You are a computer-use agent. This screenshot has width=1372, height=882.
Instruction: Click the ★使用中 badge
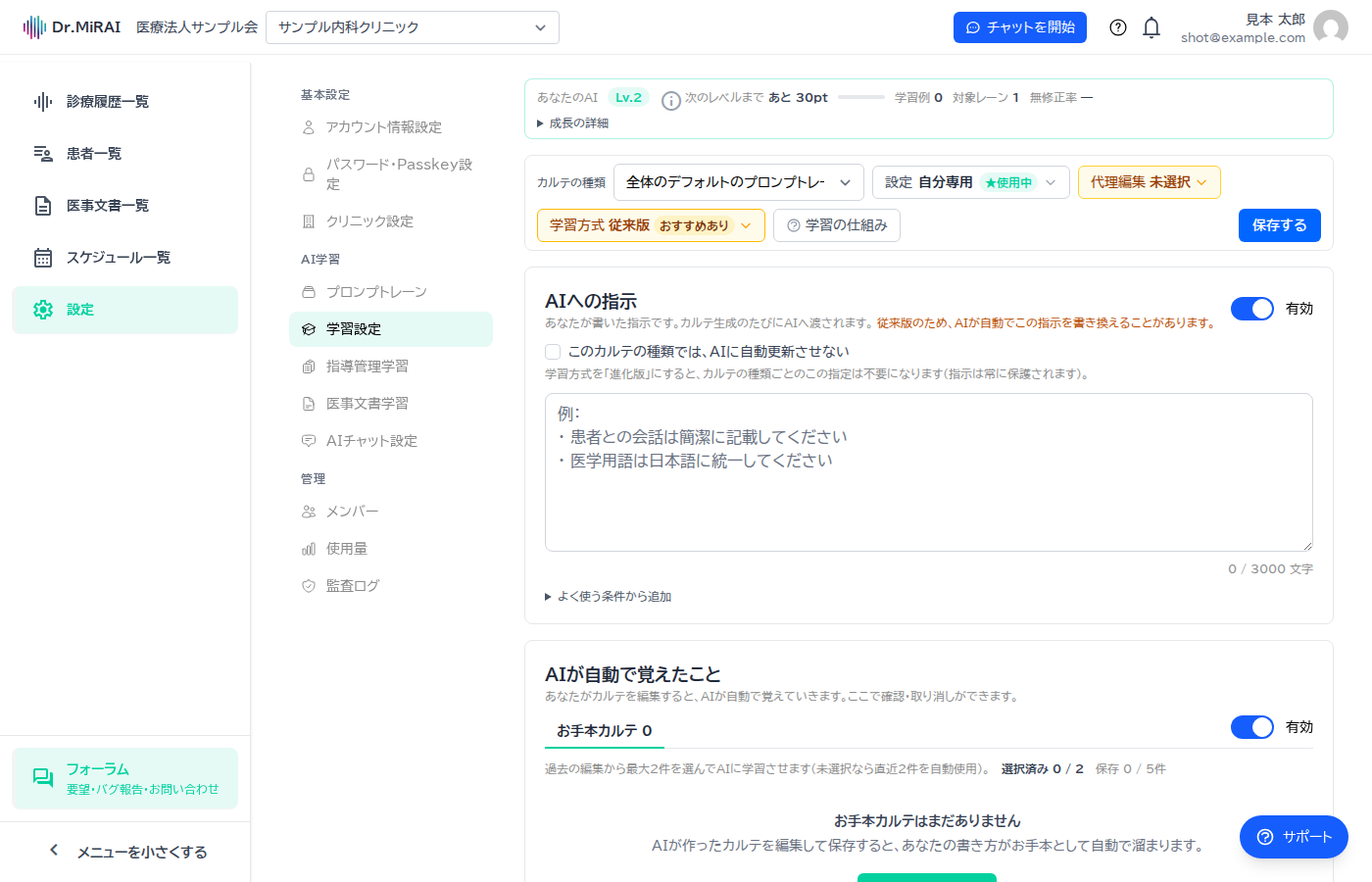(1008, 182)
